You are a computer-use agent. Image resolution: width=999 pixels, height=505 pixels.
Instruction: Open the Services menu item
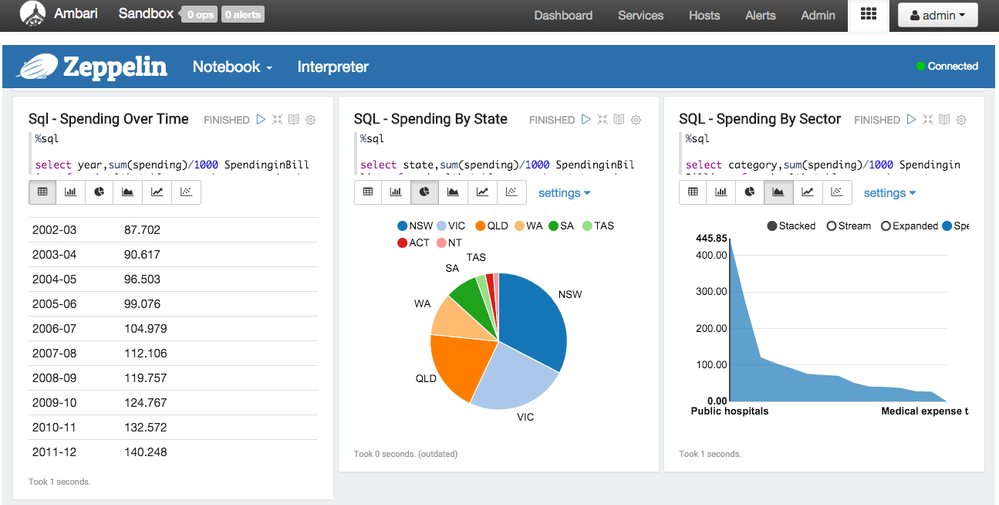pos(640,15)
